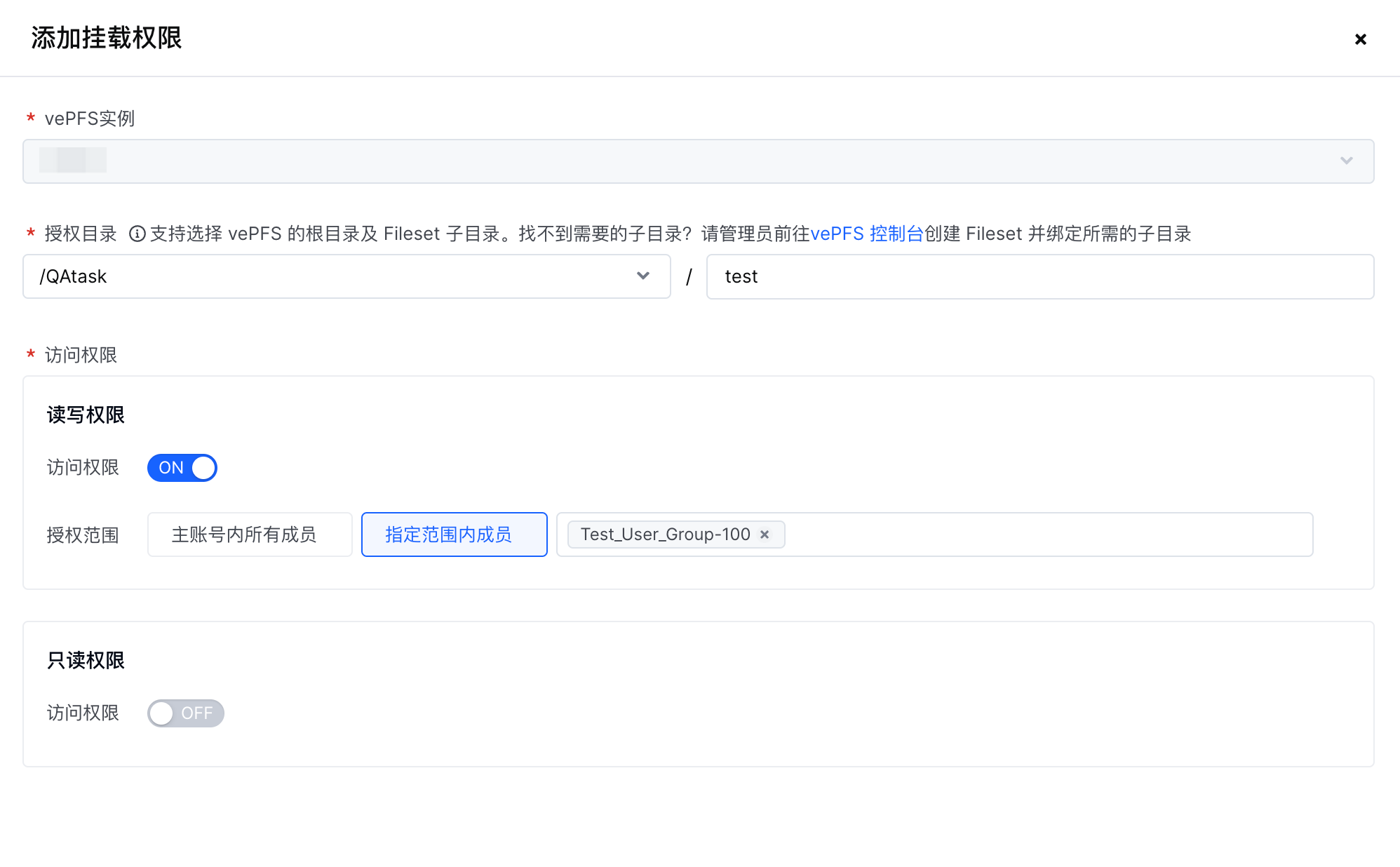
Task: Select 主账号内所有成员 scope option
Action: 250,535
